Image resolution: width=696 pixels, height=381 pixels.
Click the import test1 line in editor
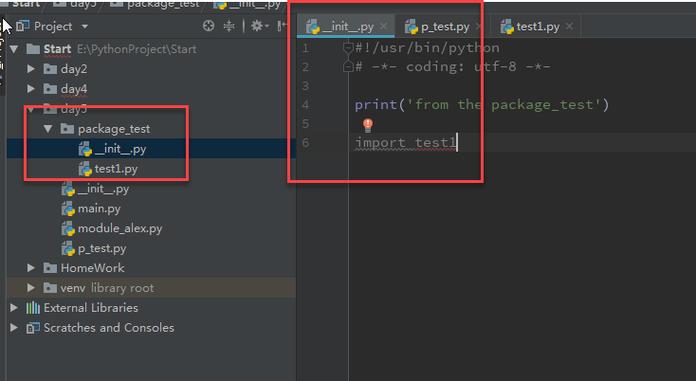[x=406, y=143]
